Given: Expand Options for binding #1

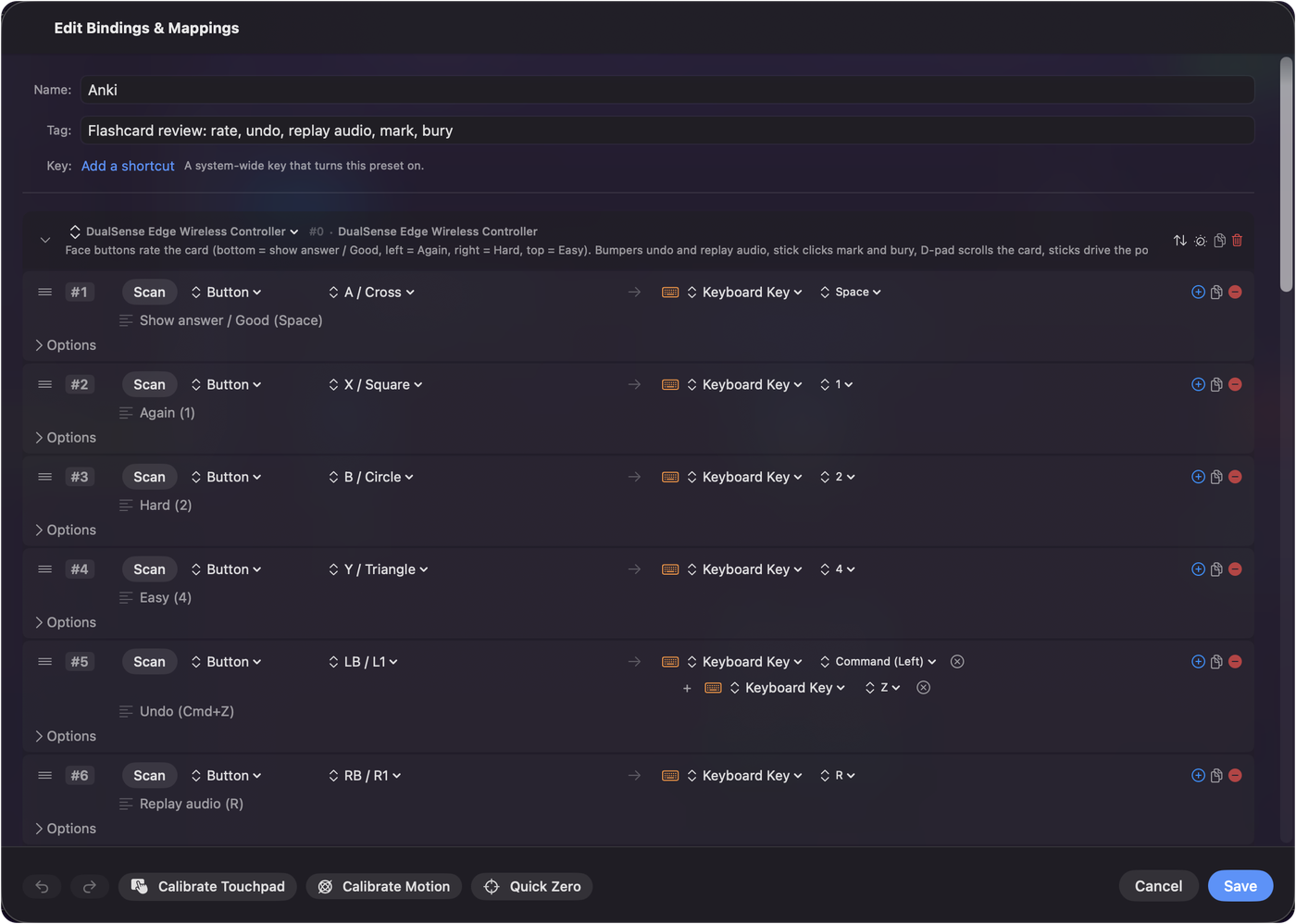Looking at the screenshot, I should coord(65,345).
